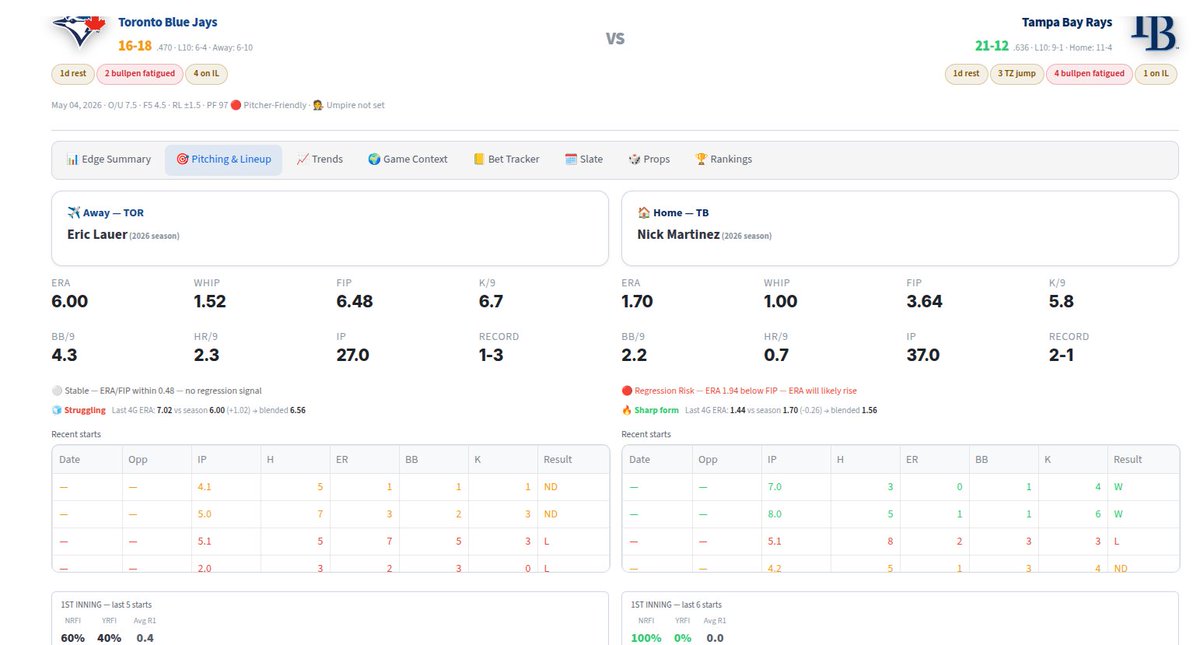1200x645 pixels.
Task: Click the ice icon beside Struggling
Action: click(56, 409)
